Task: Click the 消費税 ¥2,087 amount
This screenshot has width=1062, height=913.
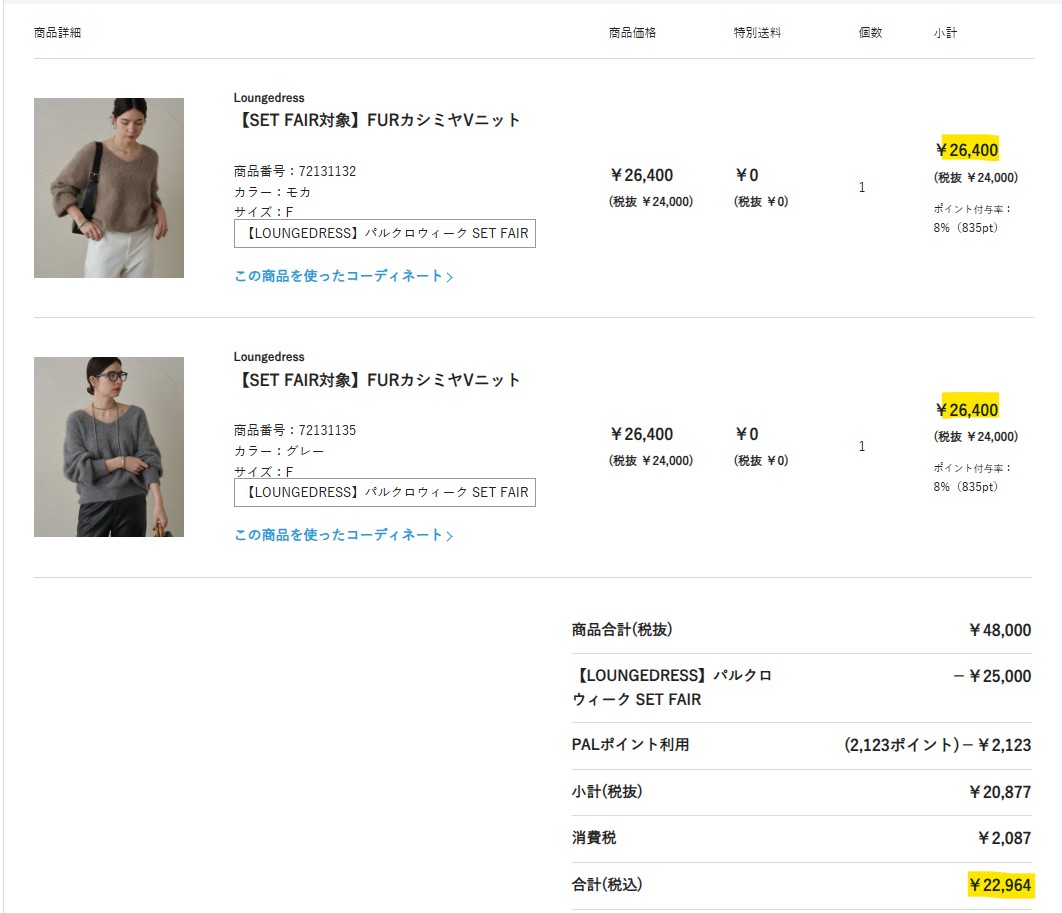Action: (1003, 838)
